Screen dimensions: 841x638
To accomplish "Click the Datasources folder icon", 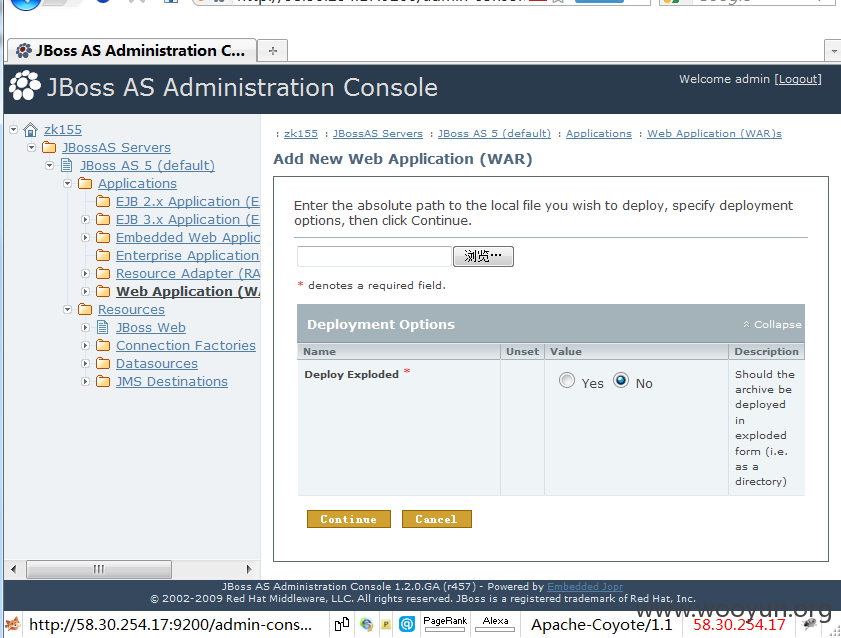I will [103, 363].
